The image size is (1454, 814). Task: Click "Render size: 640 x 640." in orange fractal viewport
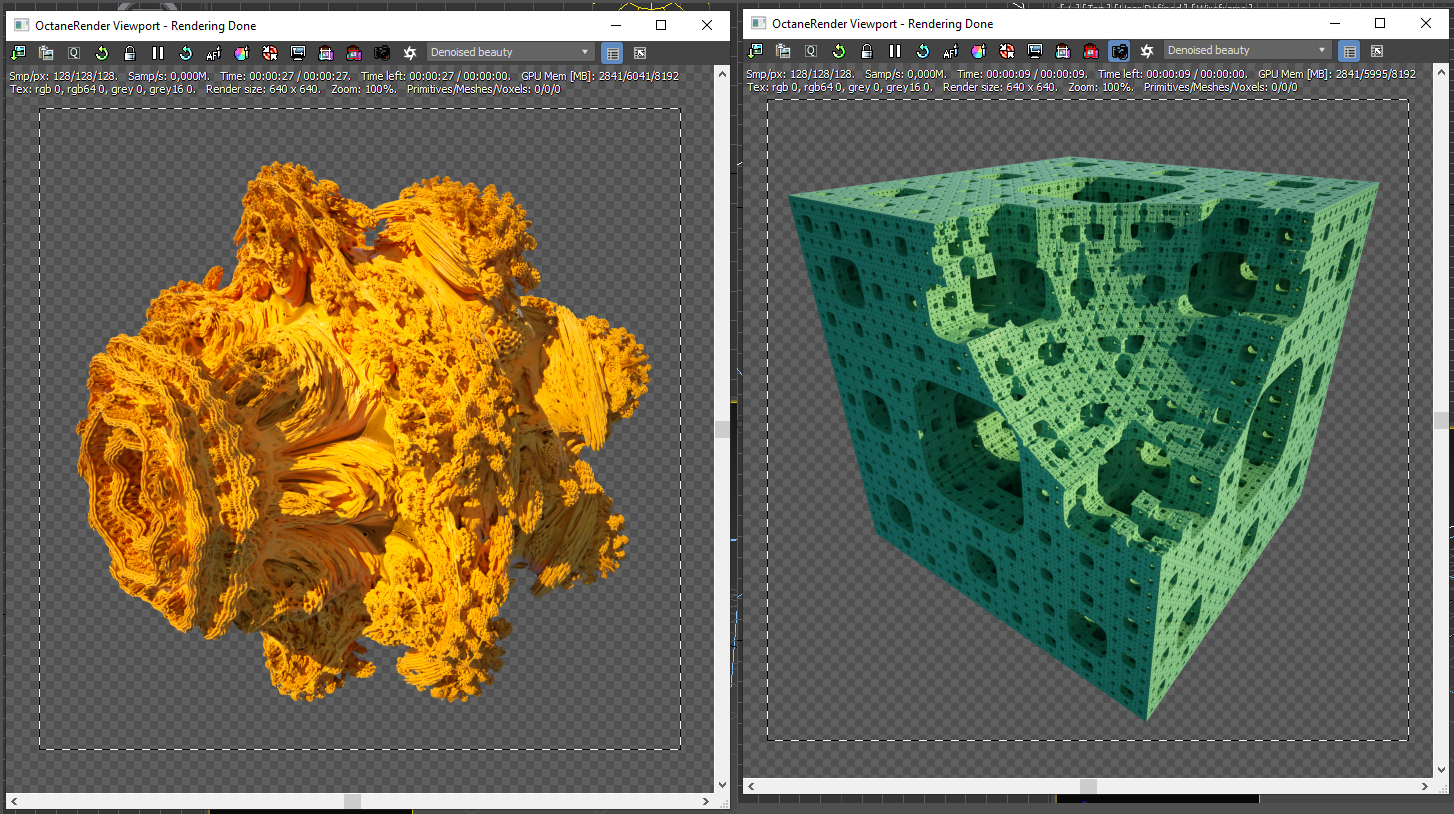(x=265, y=89)
